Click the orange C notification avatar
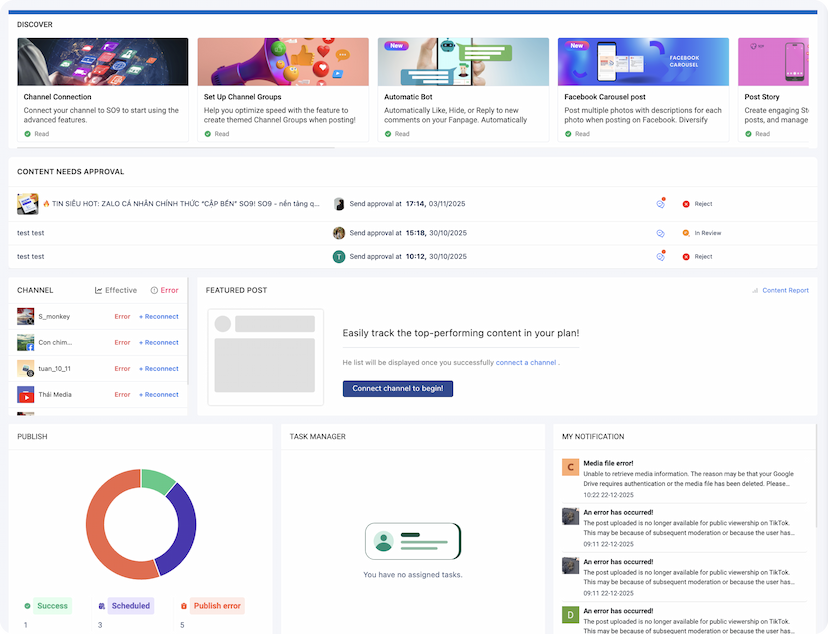This screenshot has width=828, height=634. (570, 467)
